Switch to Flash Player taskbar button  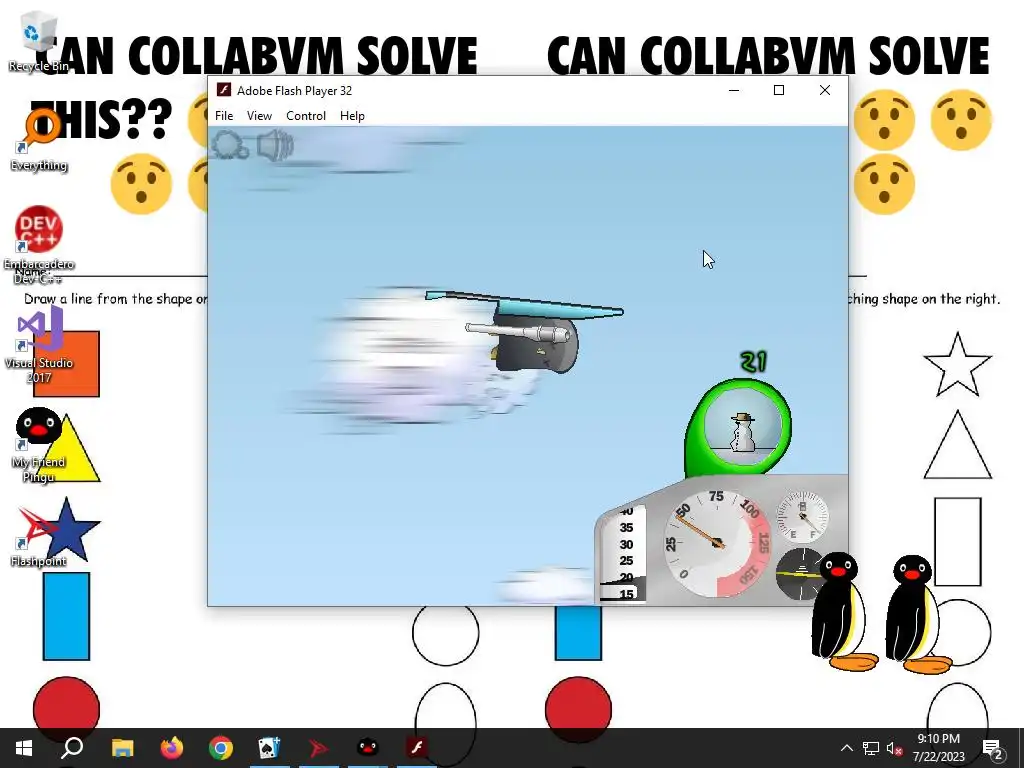coord(417,748)
